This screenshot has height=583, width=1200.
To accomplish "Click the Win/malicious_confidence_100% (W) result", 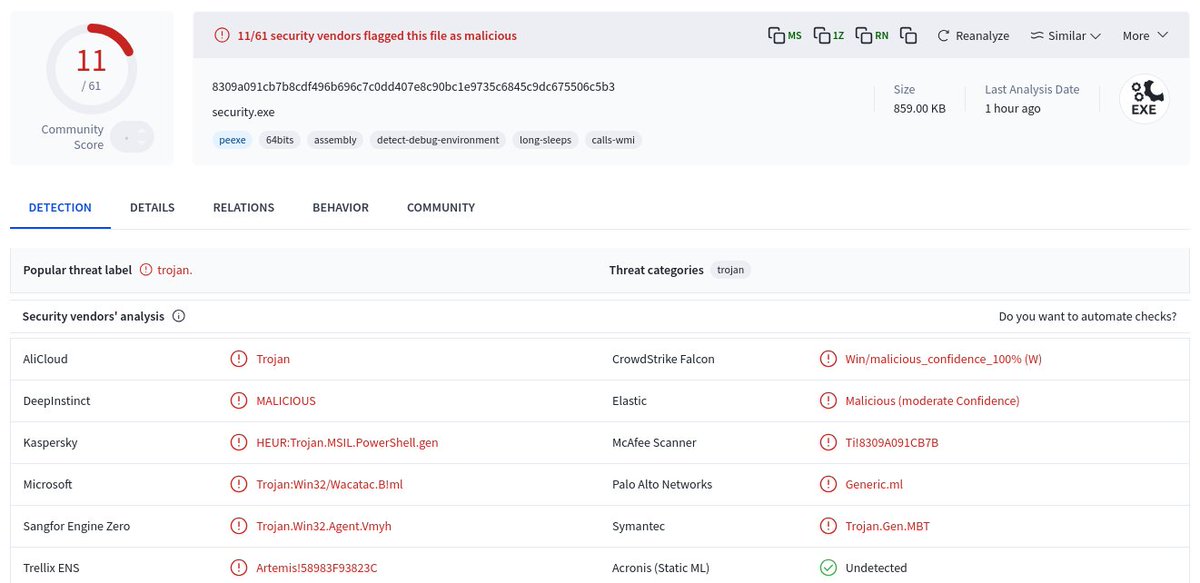I will (x=943, y=358).
